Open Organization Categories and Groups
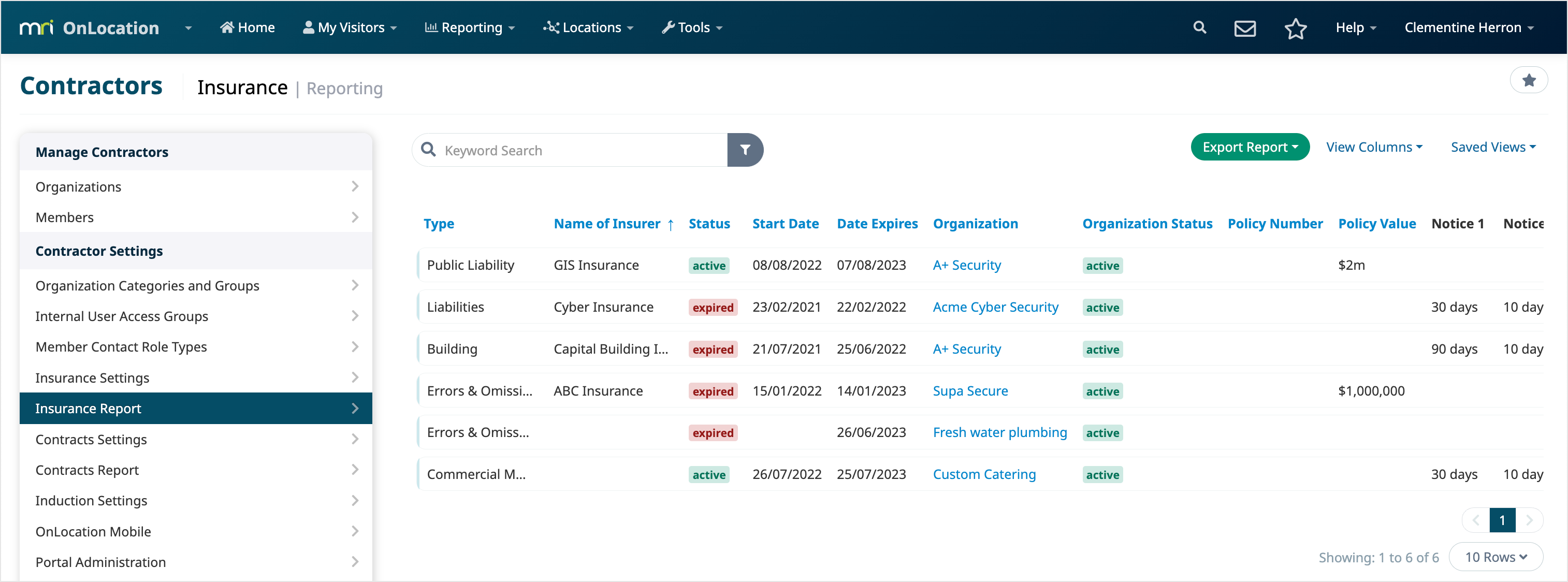 click(x=196, y=285)
